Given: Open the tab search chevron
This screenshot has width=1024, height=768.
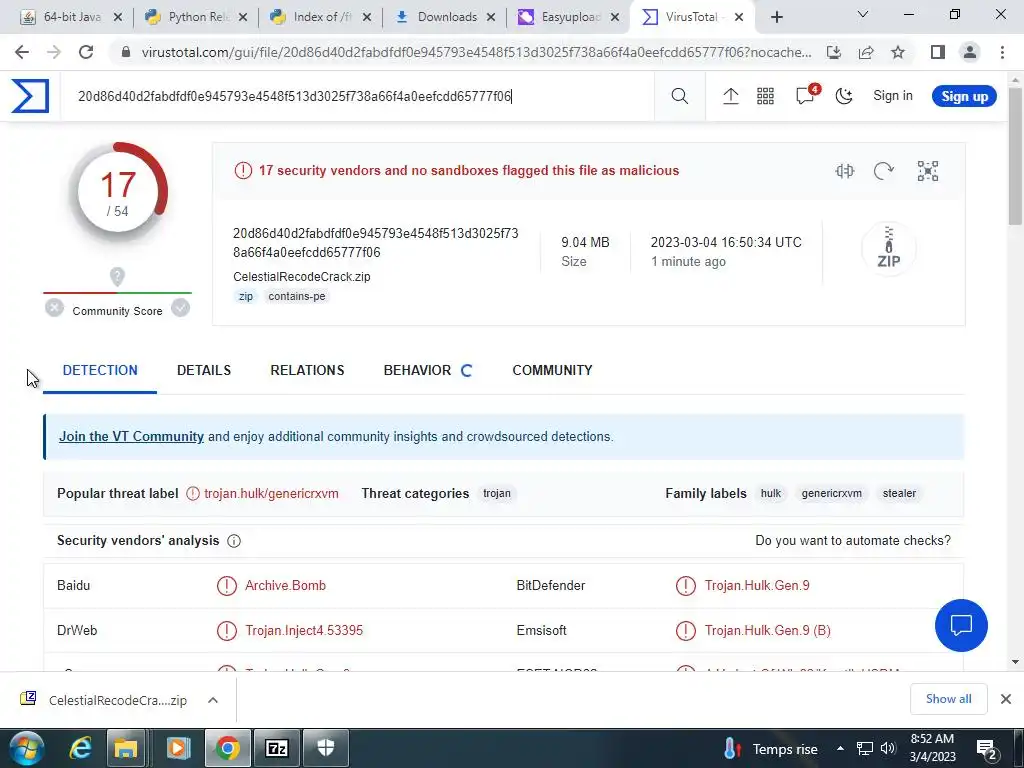Looking at the screenshot, I should pyautogui.click(x=862, y=14).
